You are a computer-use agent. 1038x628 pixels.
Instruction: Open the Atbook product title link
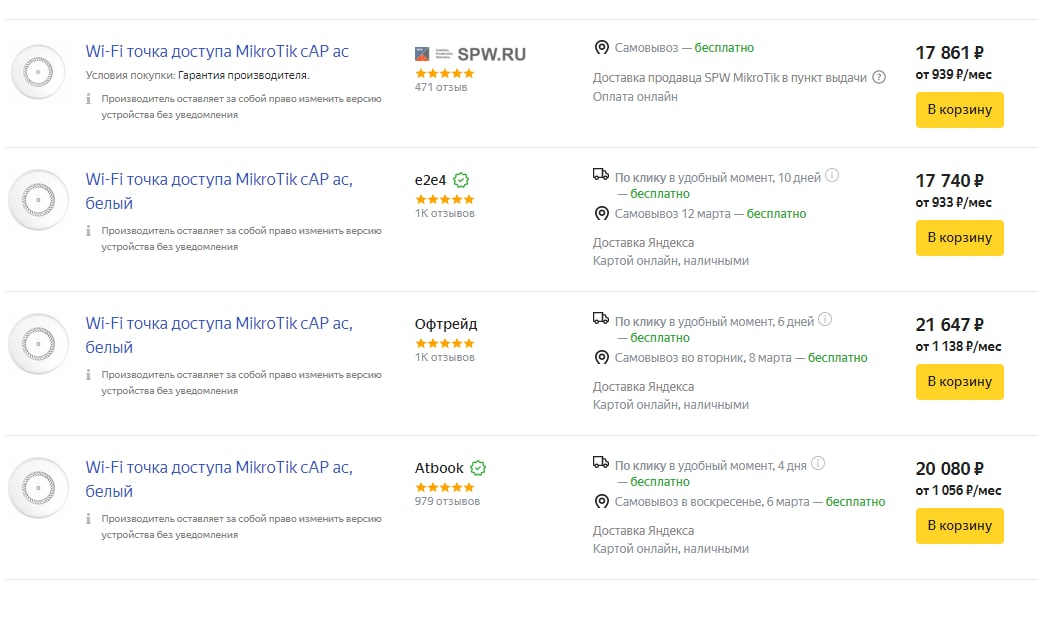point(219,479)
